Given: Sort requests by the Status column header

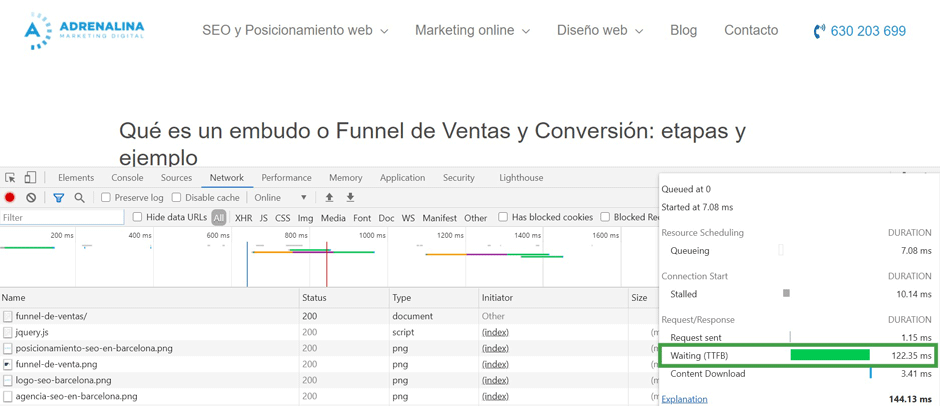Looking at the screenshot, I should coord(344,297).
